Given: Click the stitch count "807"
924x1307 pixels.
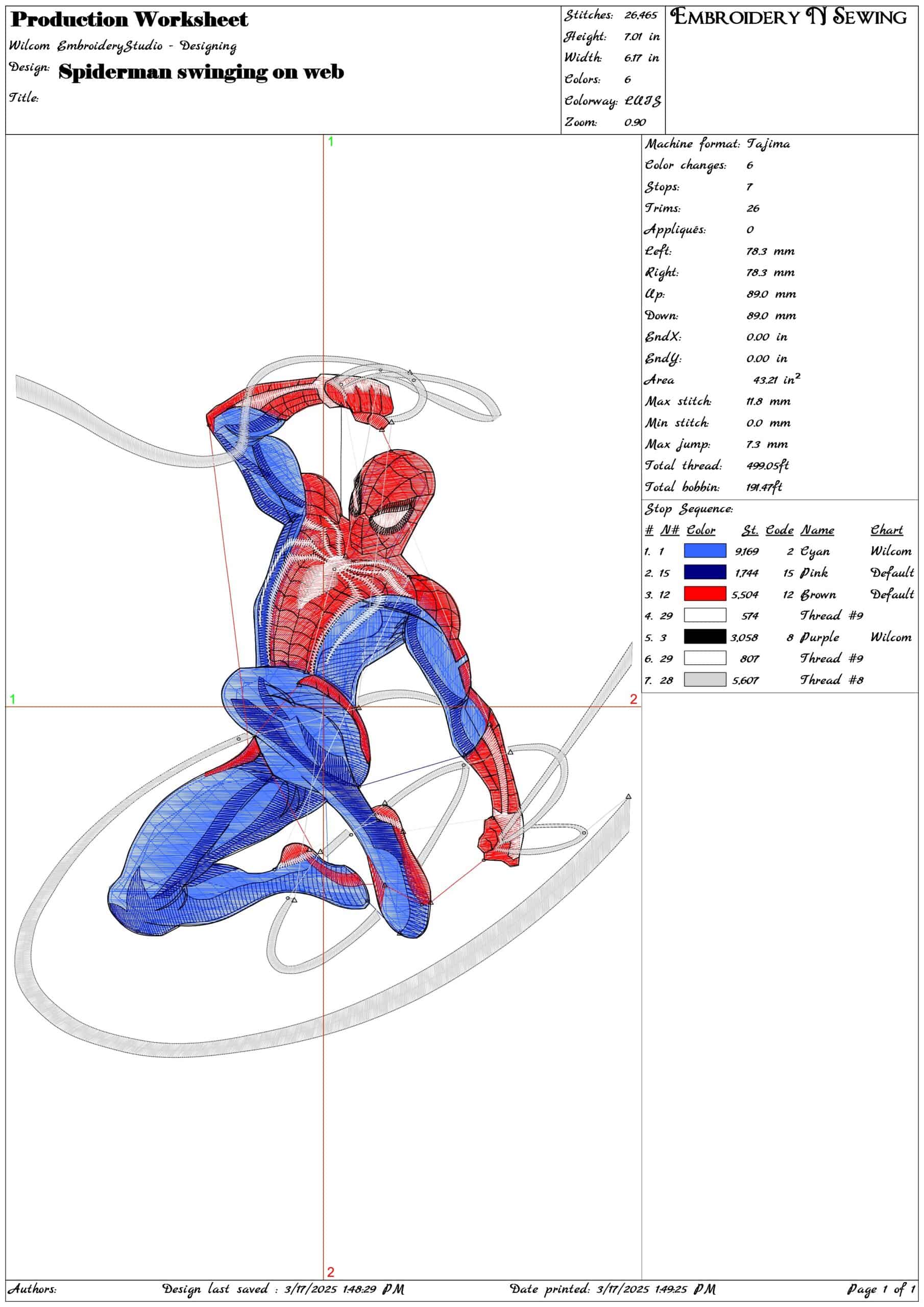Looking at the screenshot, I should click(x=749, y=659).
